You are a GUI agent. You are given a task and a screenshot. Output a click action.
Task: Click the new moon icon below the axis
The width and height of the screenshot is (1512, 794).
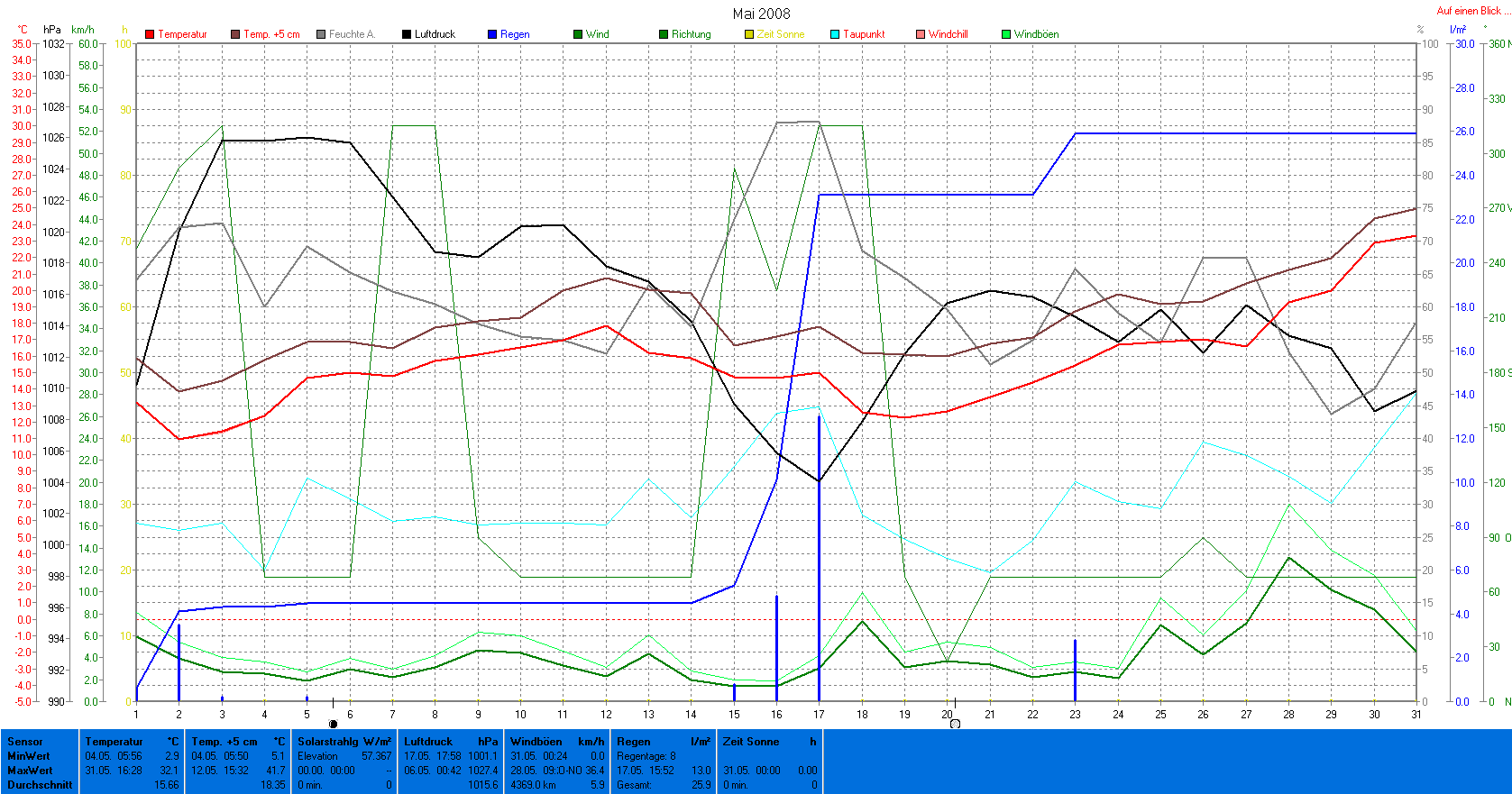coord(333,724)
